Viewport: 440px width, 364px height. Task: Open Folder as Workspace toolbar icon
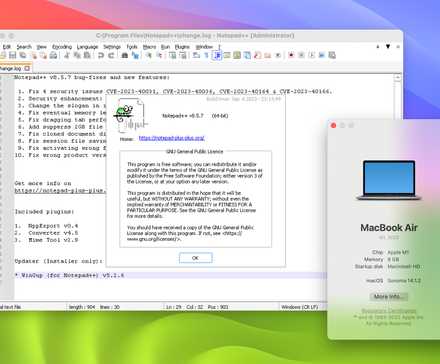click(267, 55)
